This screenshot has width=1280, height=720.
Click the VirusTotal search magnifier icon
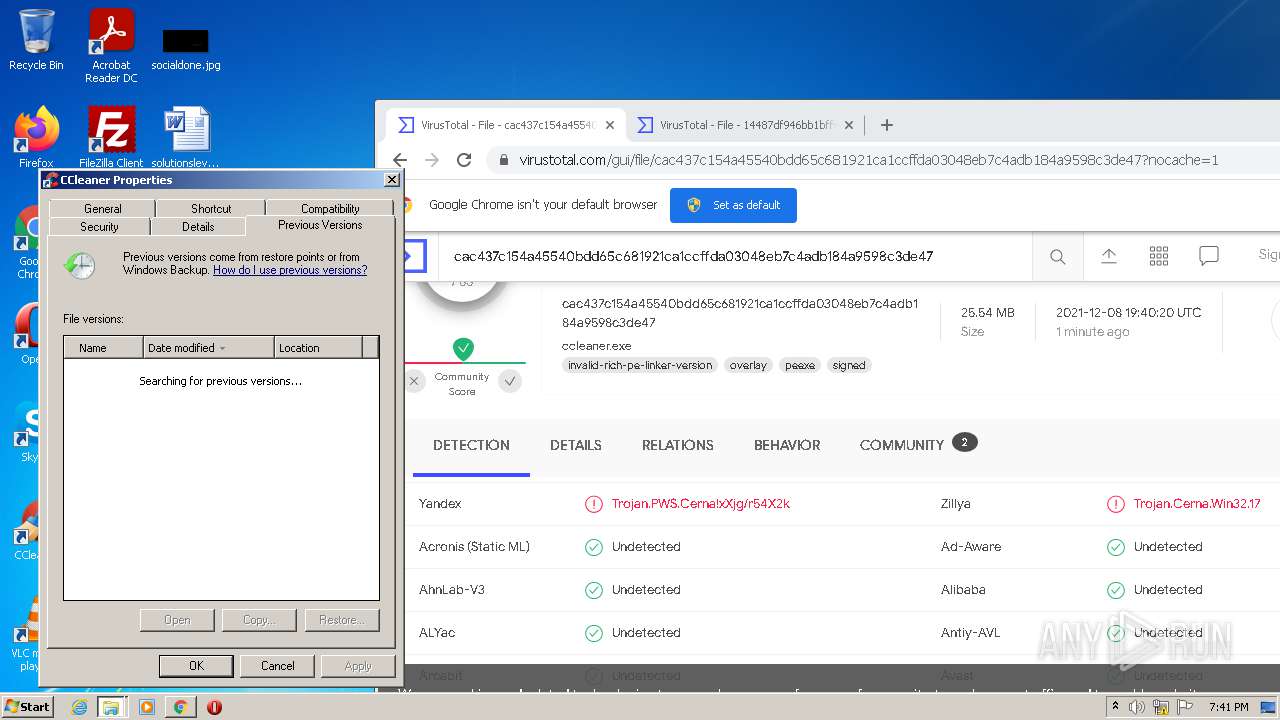click(x=1057, y=257)
